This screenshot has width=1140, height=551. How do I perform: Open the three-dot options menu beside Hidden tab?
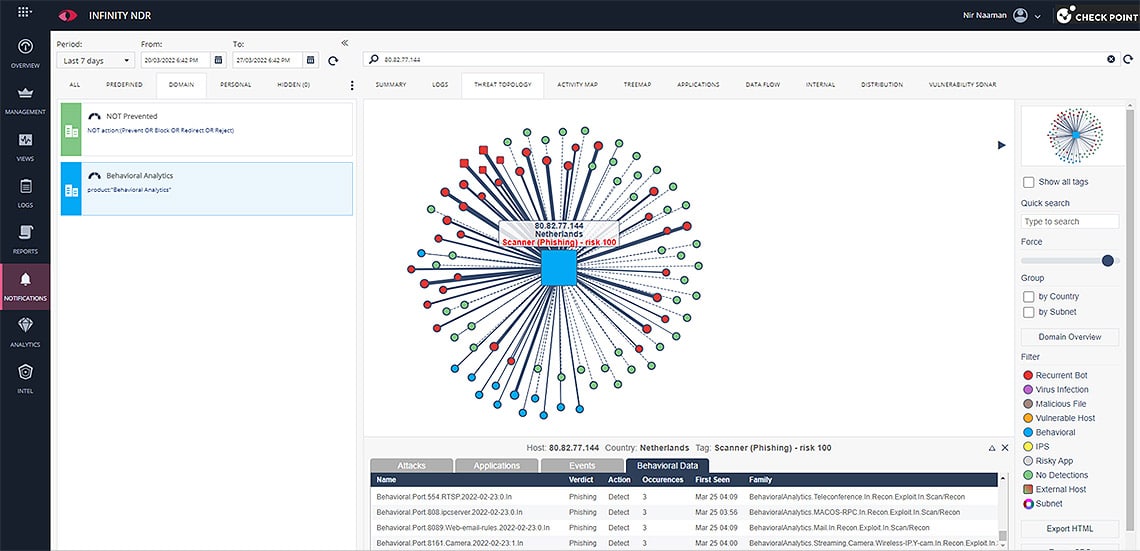[x=352, y=85]
